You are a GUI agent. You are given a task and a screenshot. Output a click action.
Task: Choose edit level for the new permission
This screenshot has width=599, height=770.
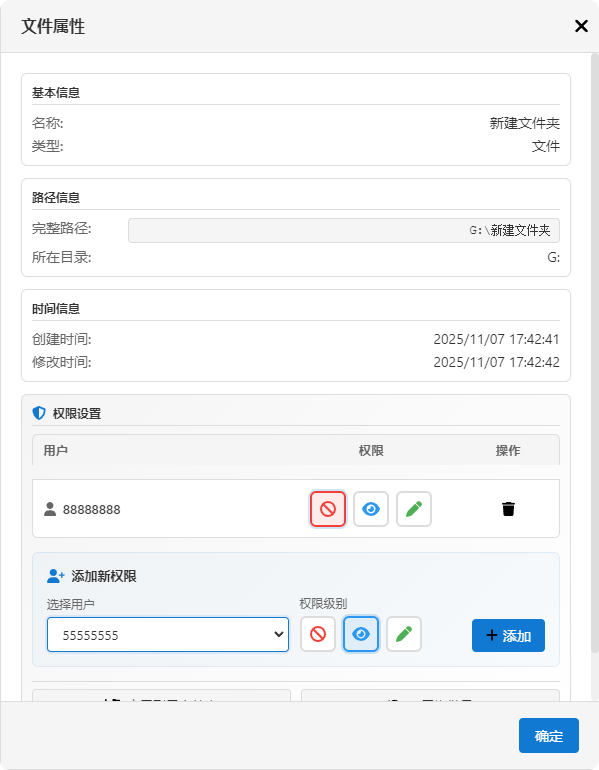coord(404,634)
